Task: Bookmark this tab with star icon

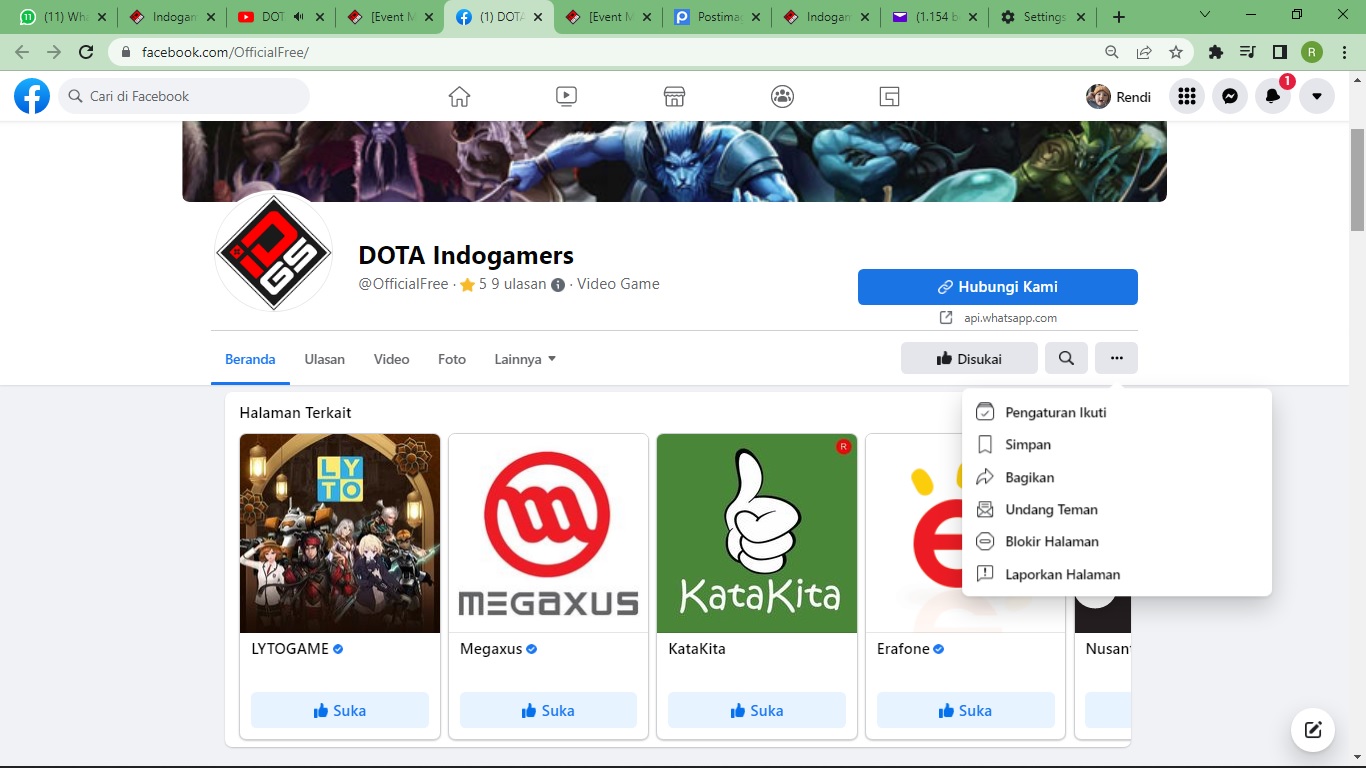Action: (1176, 52)
